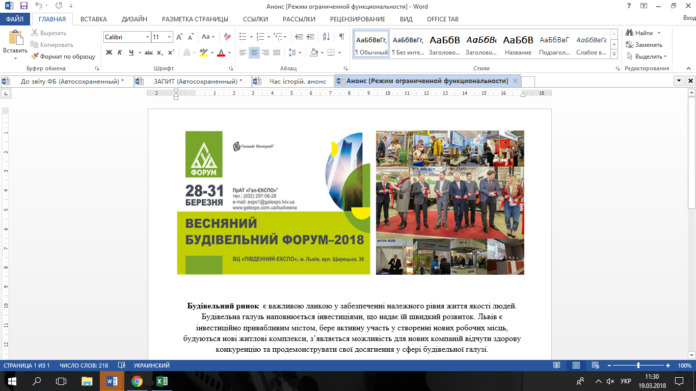Switch to До звіту ФБ document tab
Viewport: 696px width, 391px height.
pos(67,81)
